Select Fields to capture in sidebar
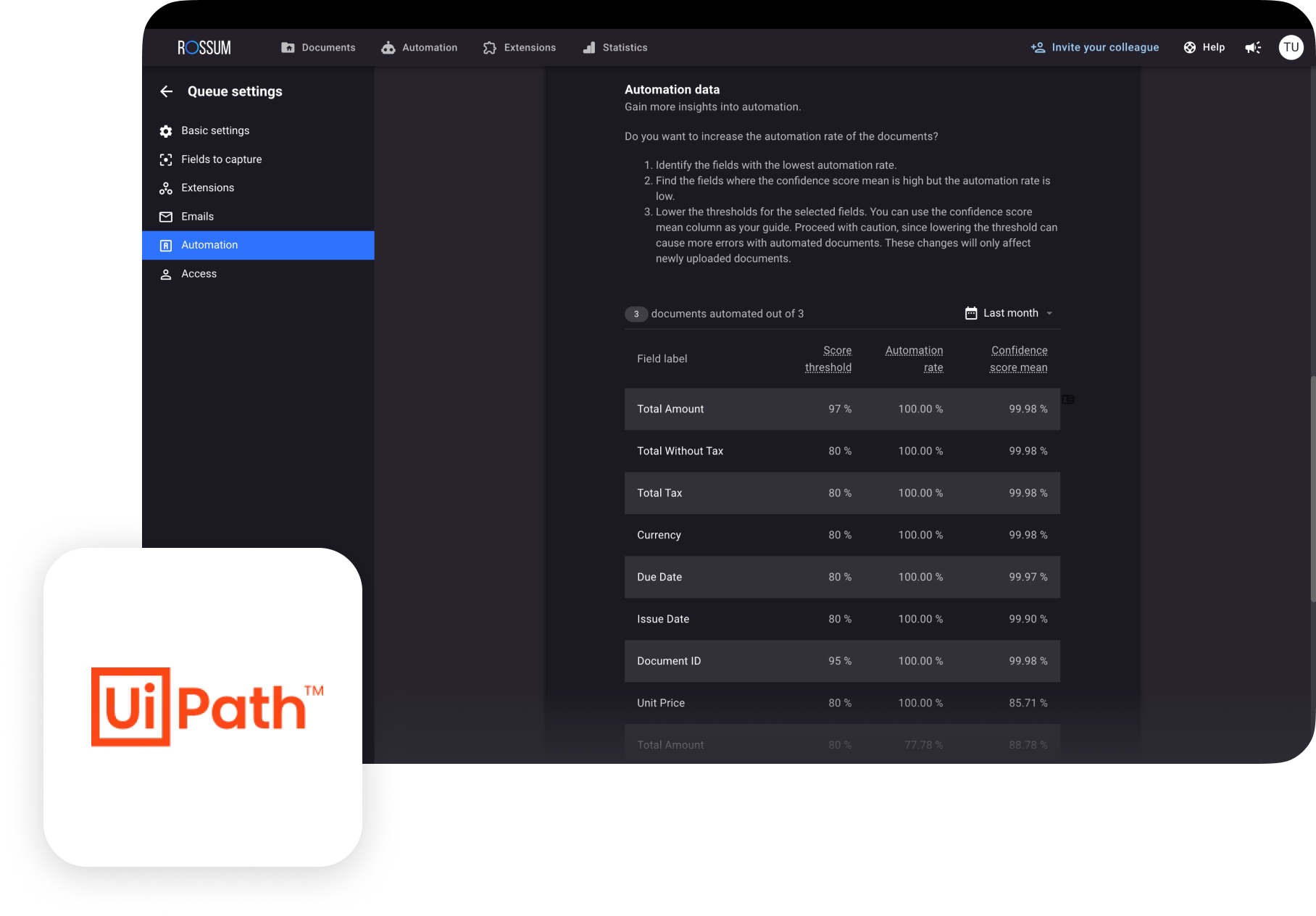 (258, 159)
